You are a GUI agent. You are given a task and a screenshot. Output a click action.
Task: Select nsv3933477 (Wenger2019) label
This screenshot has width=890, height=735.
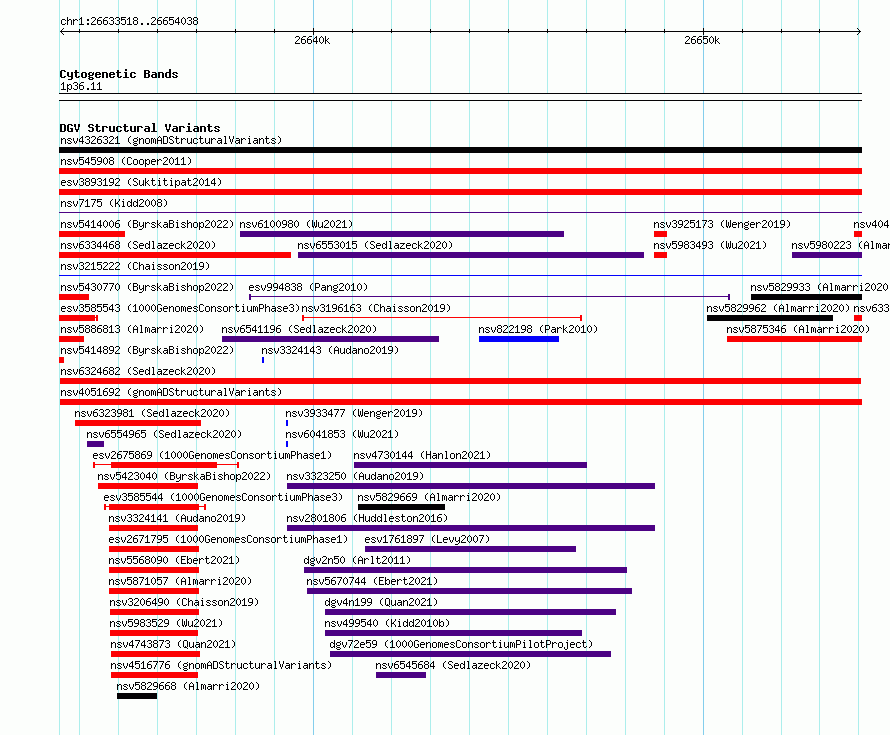(x=354, y=413)
